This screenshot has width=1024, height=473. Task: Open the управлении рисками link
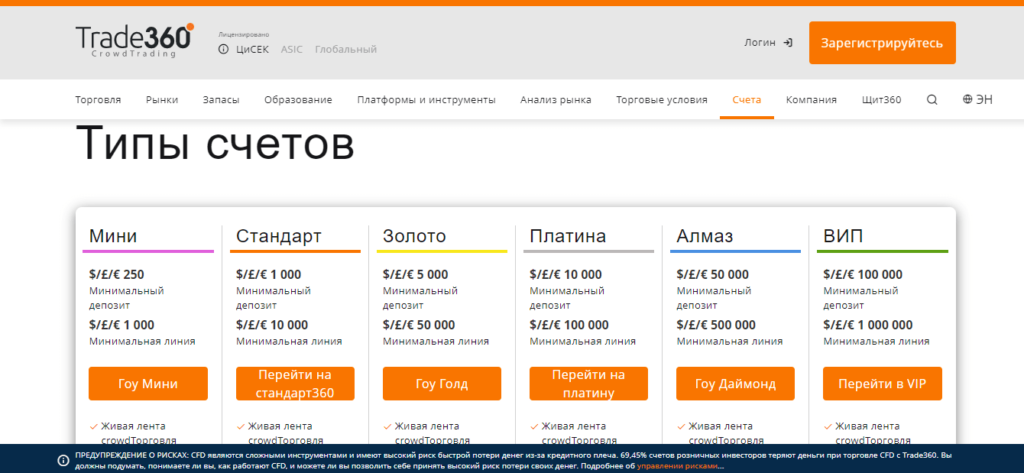click(676, 466)
